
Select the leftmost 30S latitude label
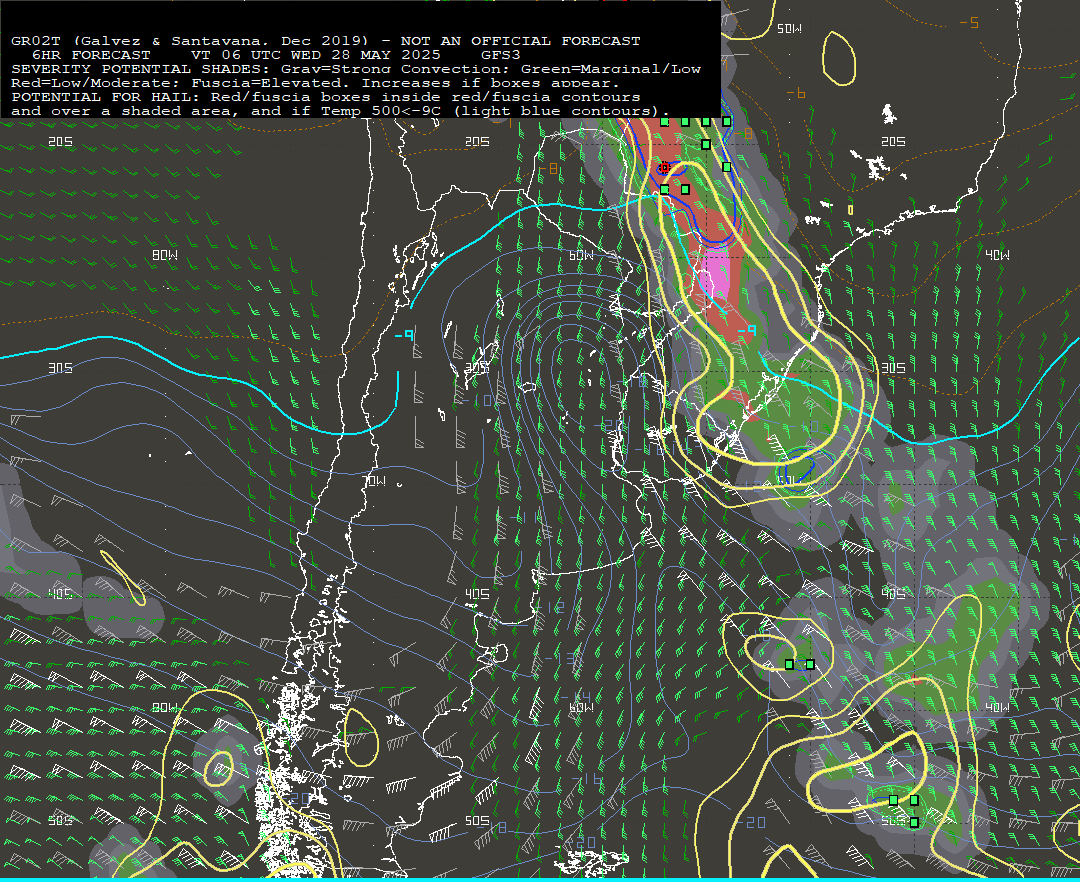pos(60,368)
